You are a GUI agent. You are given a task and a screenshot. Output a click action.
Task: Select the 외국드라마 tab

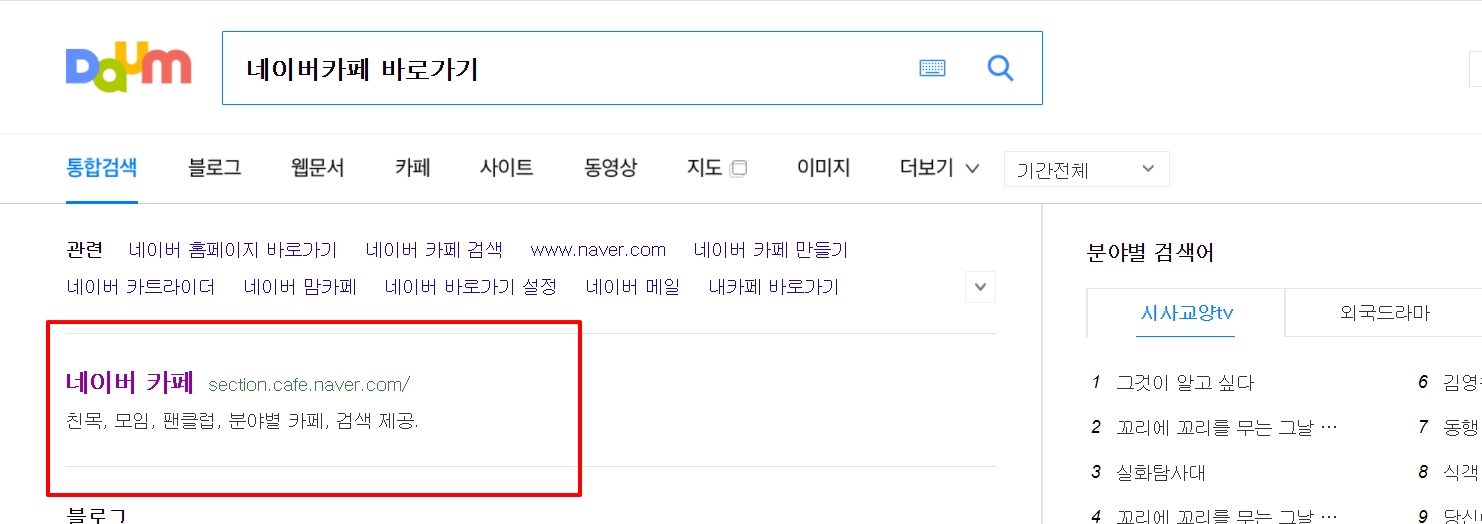click(x=1384, y=313)
